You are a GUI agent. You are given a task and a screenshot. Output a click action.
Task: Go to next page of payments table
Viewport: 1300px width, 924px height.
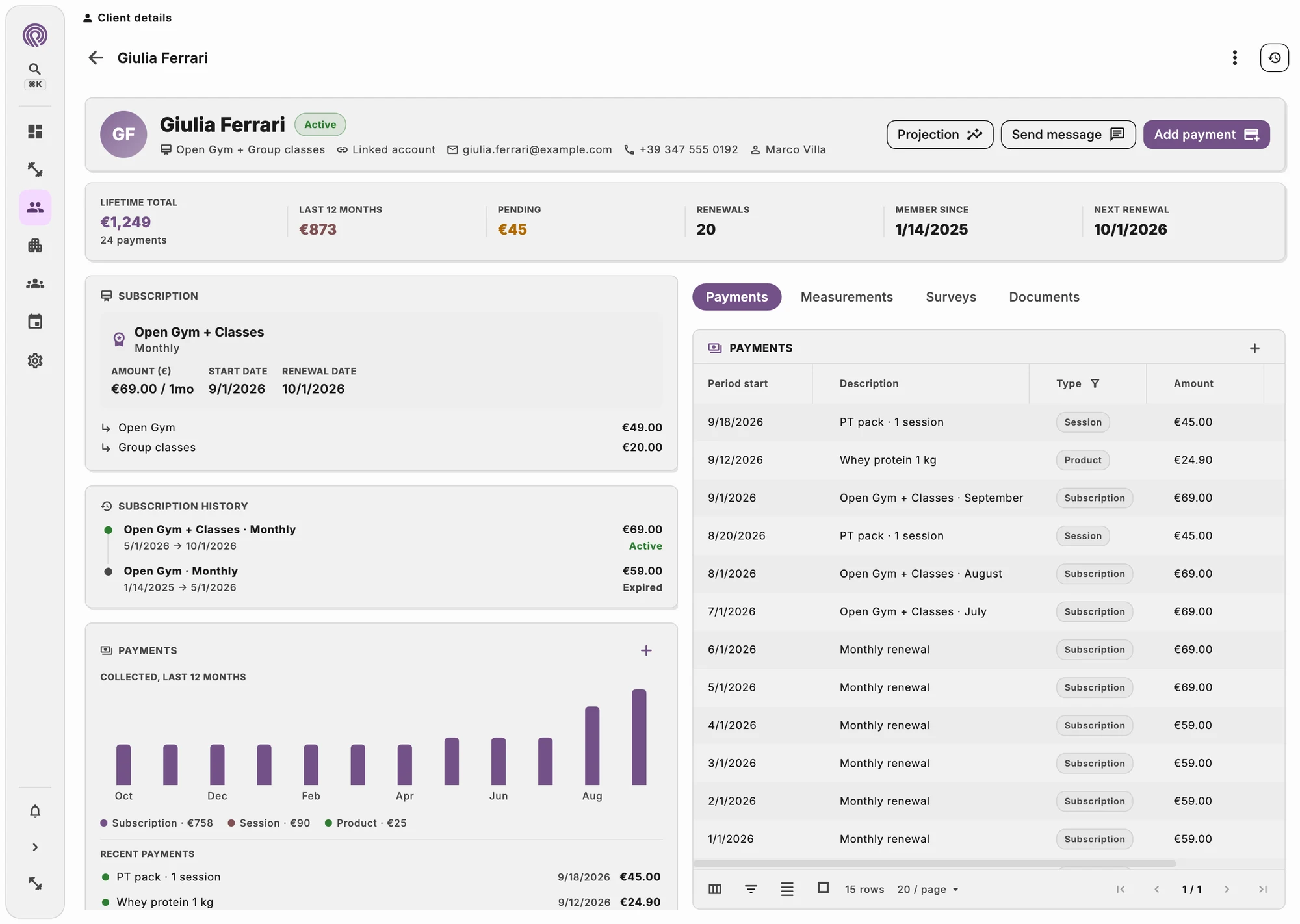1227,889
